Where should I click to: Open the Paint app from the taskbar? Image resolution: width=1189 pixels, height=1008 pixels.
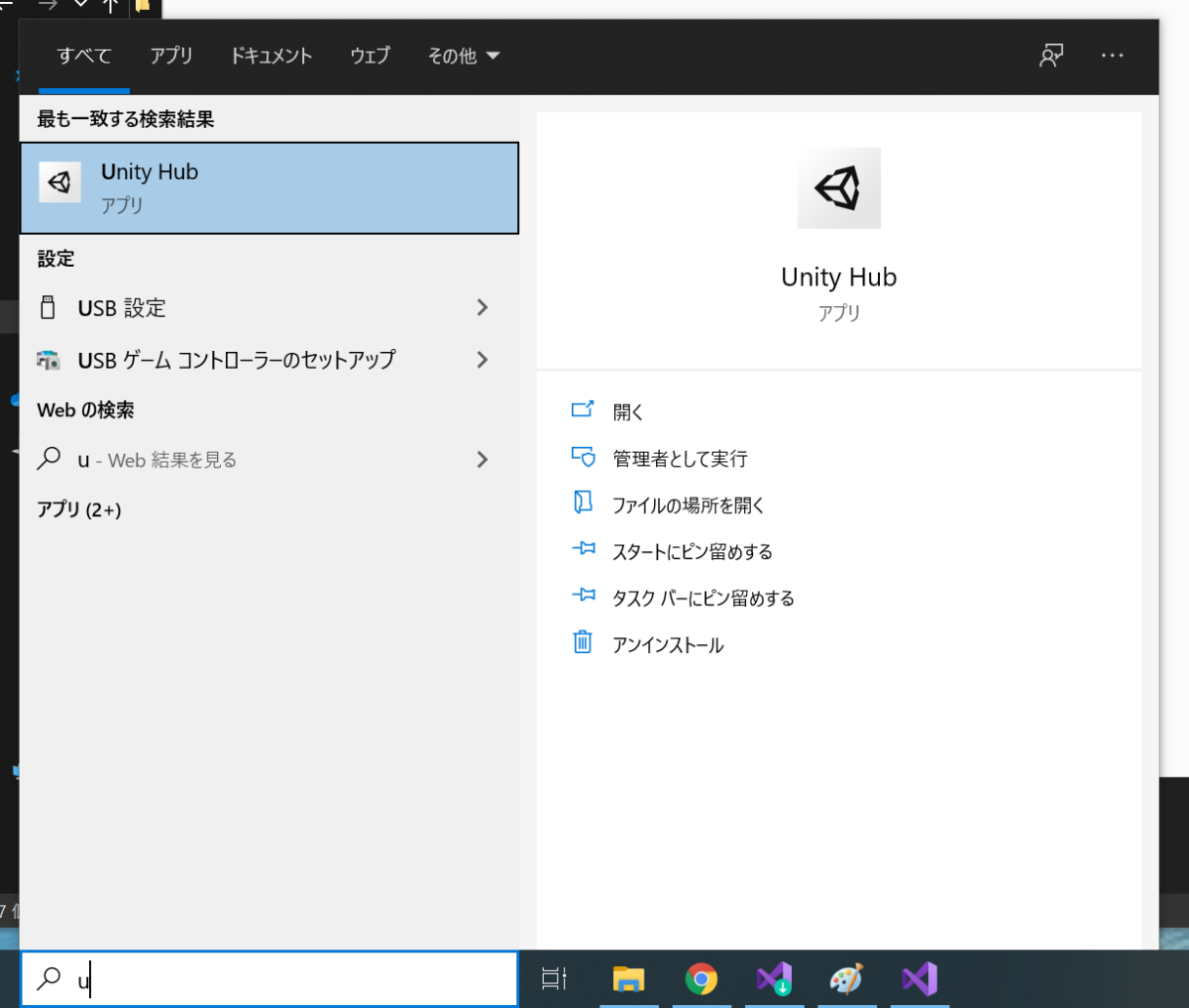(x=846, y=979)
